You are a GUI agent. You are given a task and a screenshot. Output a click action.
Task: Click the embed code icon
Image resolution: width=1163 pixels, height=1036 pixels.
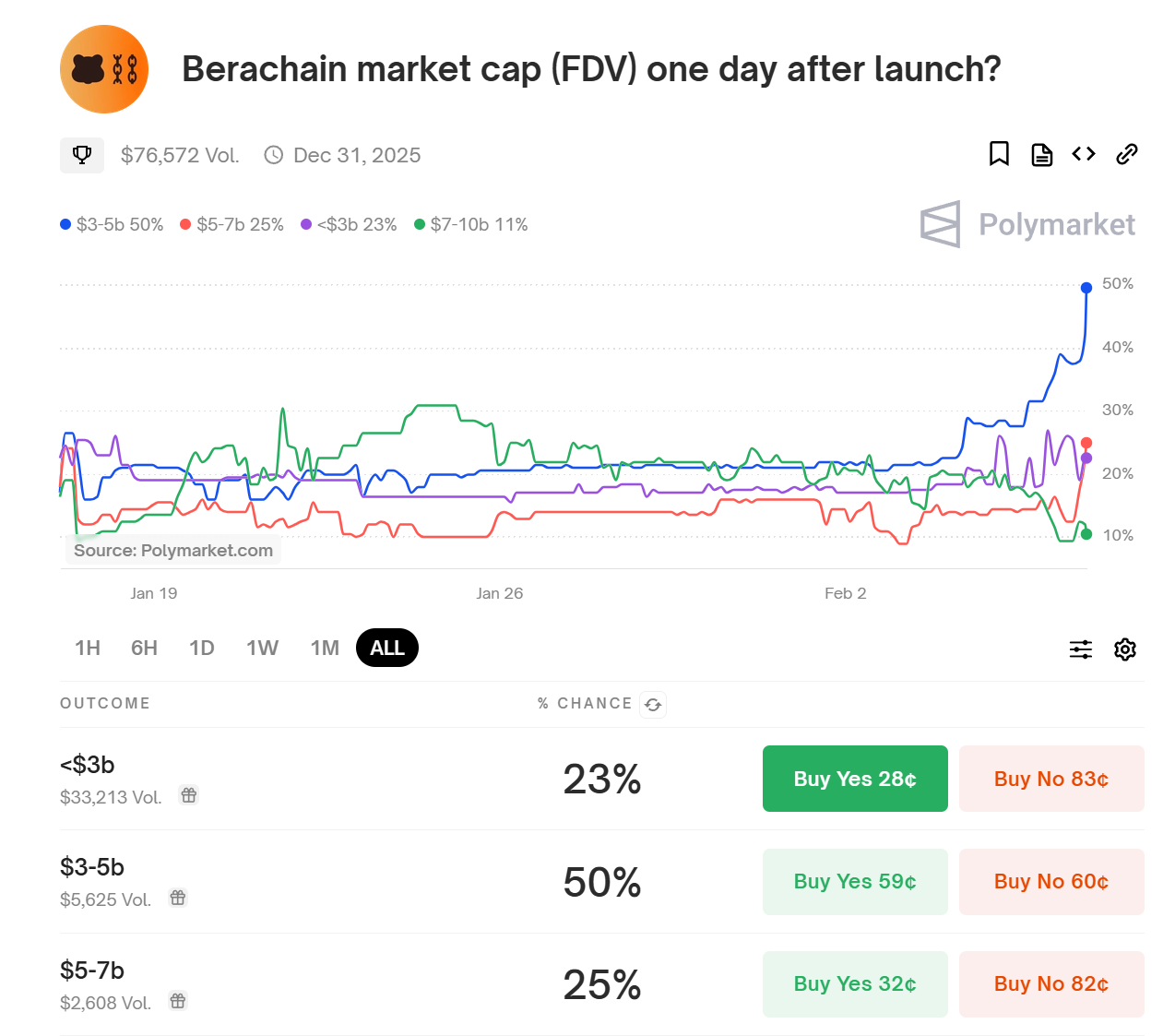(1084, 155)
